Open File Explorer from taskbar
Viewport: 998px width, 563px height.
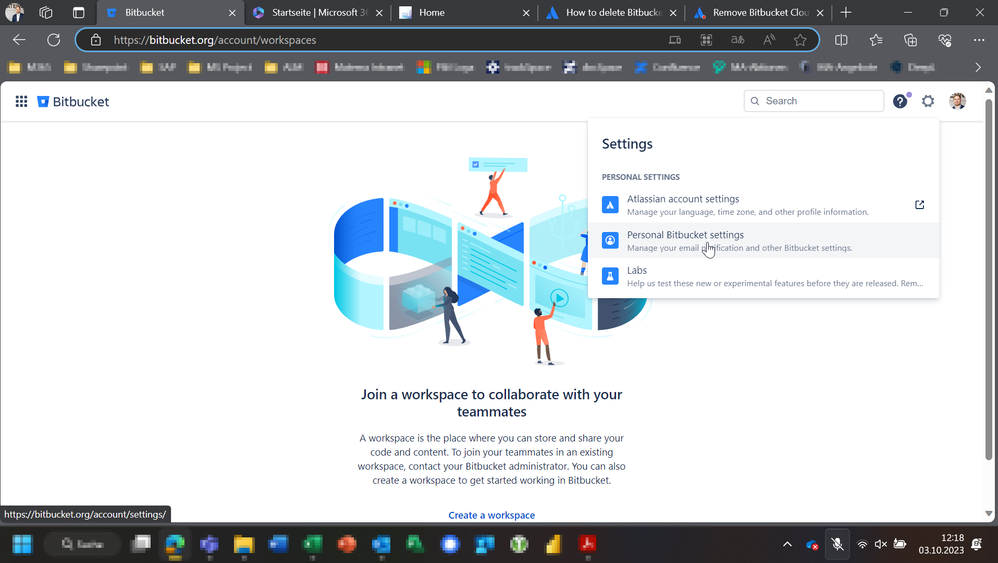point(244,544)
